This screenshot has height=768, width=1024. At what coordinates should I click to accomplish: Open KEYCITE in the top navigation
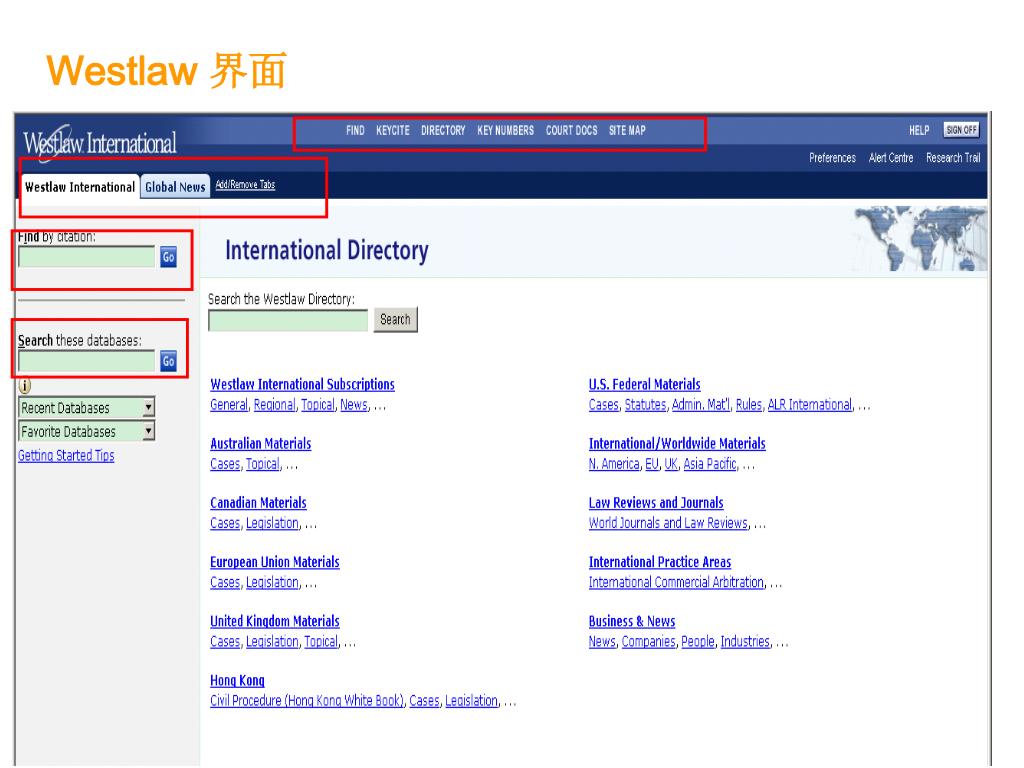[x=392, y=131]
